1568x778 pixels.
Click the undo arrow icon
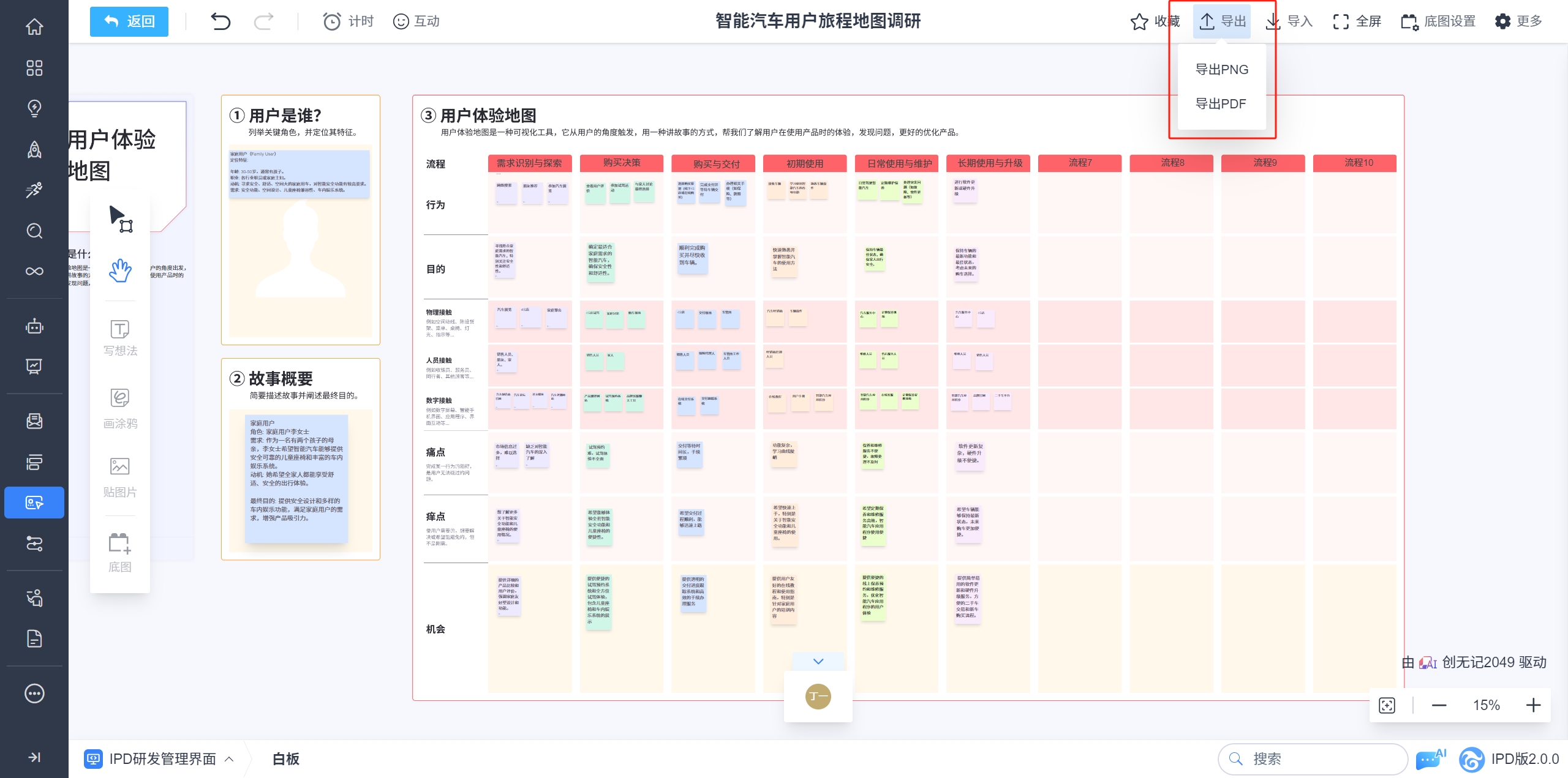click(221, 21)
